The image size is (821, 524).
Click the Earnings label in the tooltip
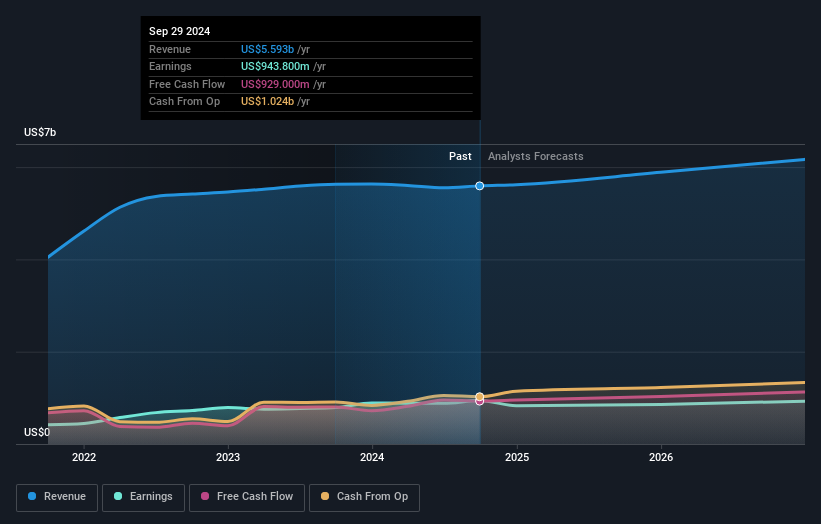point(170,66)
